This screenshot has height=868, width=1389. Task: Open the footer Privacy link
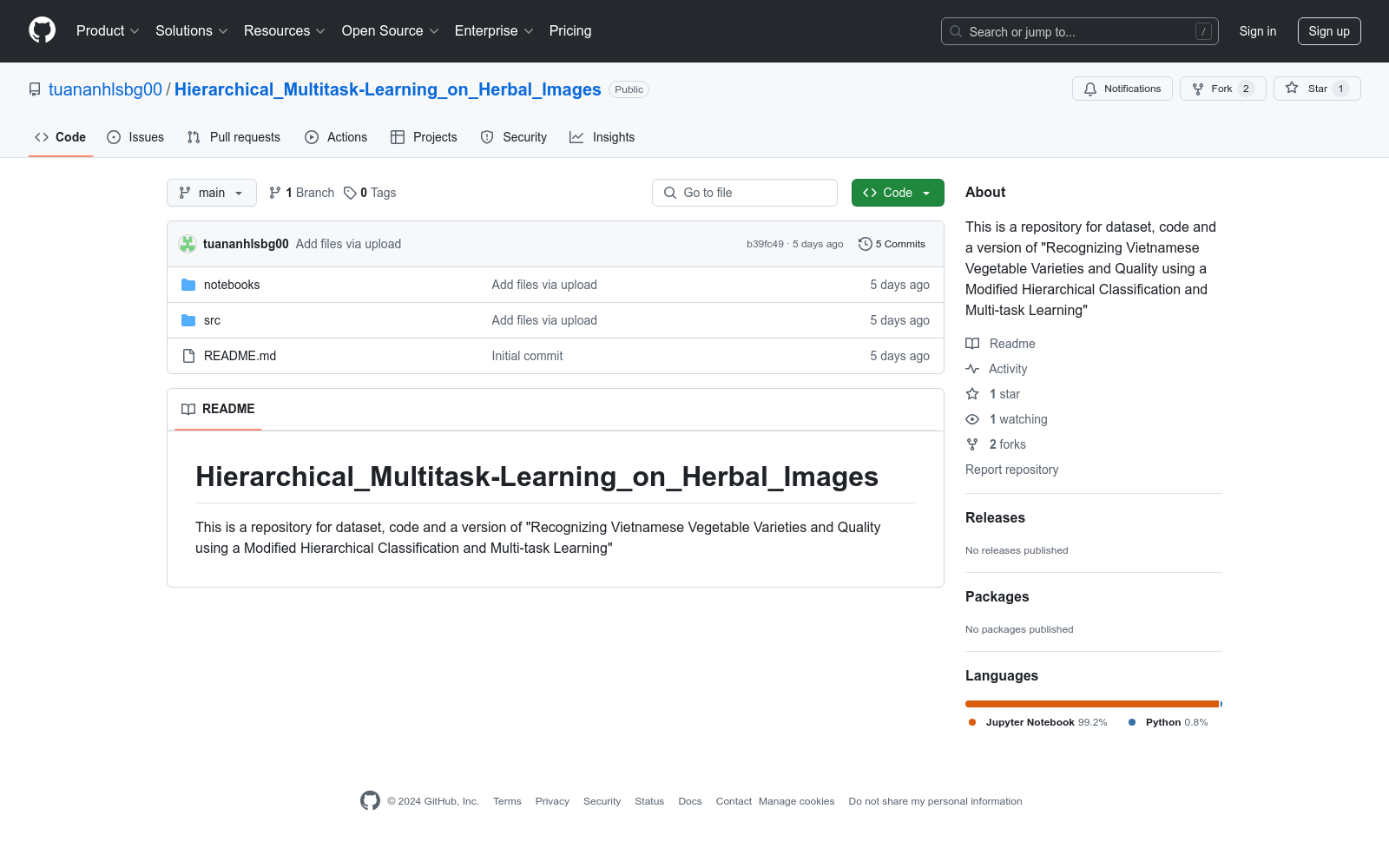(x=552, y=801)
